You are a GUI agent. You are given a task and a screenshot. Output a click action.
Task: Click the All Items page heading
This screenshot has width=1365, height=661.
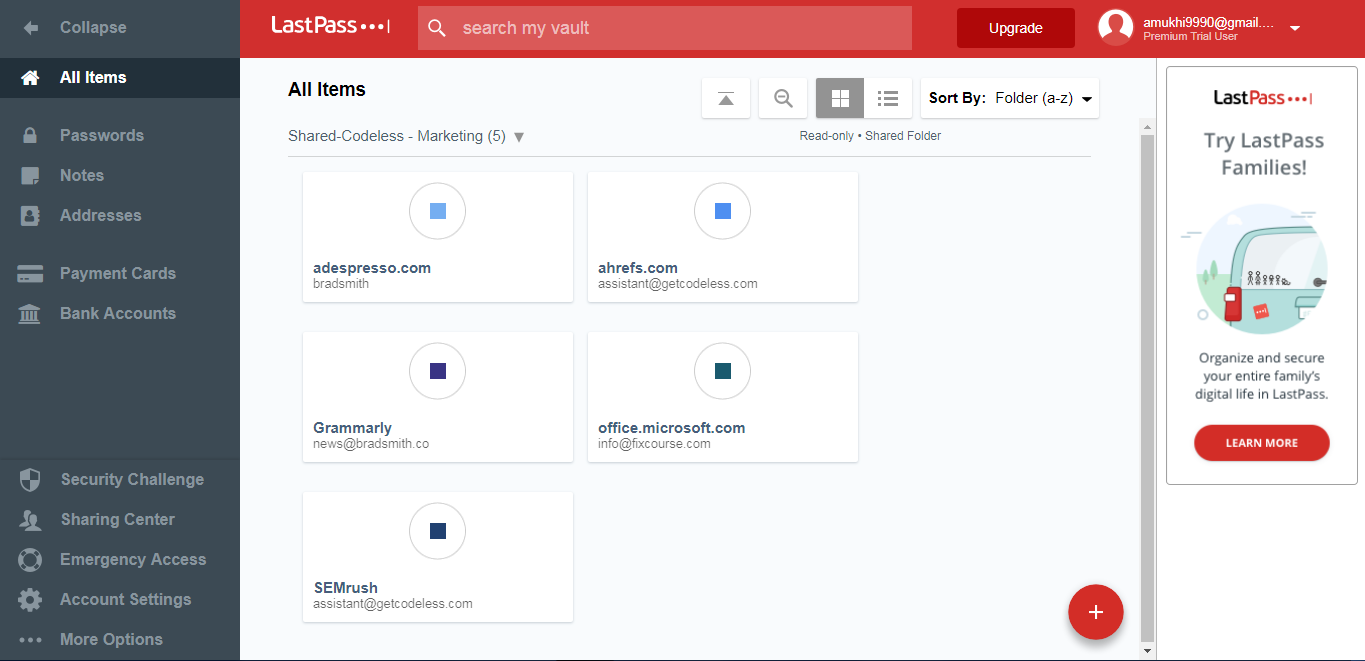click(327, 90)
